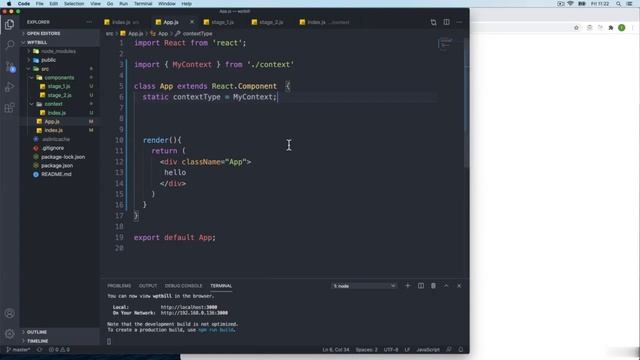This screenshot has width=640, height=360.
Task: Click the notifications bell in status bar
Action: [461, 349]
